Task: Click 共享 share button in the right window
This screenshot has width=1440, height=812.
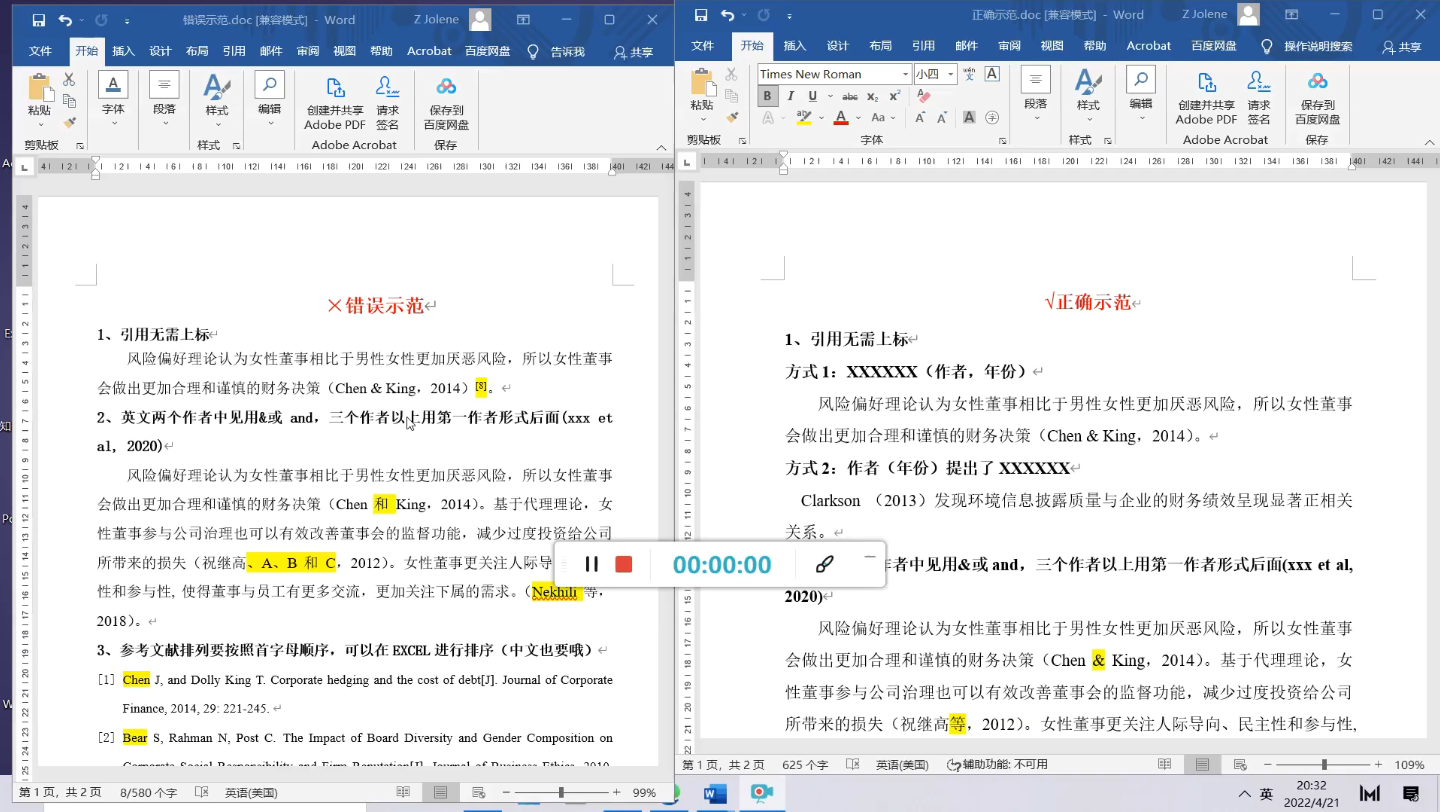Action: [1401, 47]
